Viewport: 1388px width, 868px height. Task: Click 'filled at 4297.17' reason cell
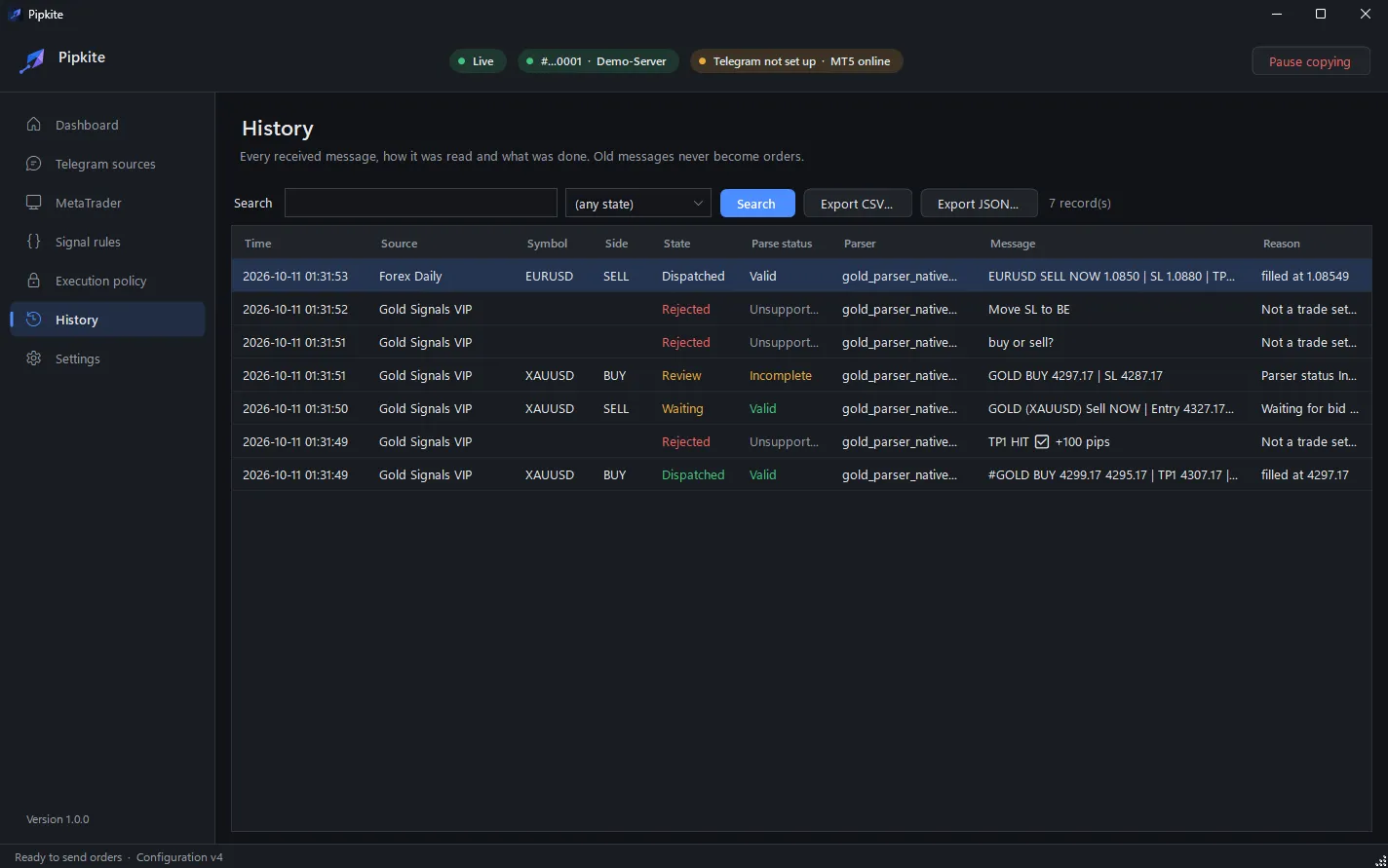pyautogui.click(x=1305, y=474)
